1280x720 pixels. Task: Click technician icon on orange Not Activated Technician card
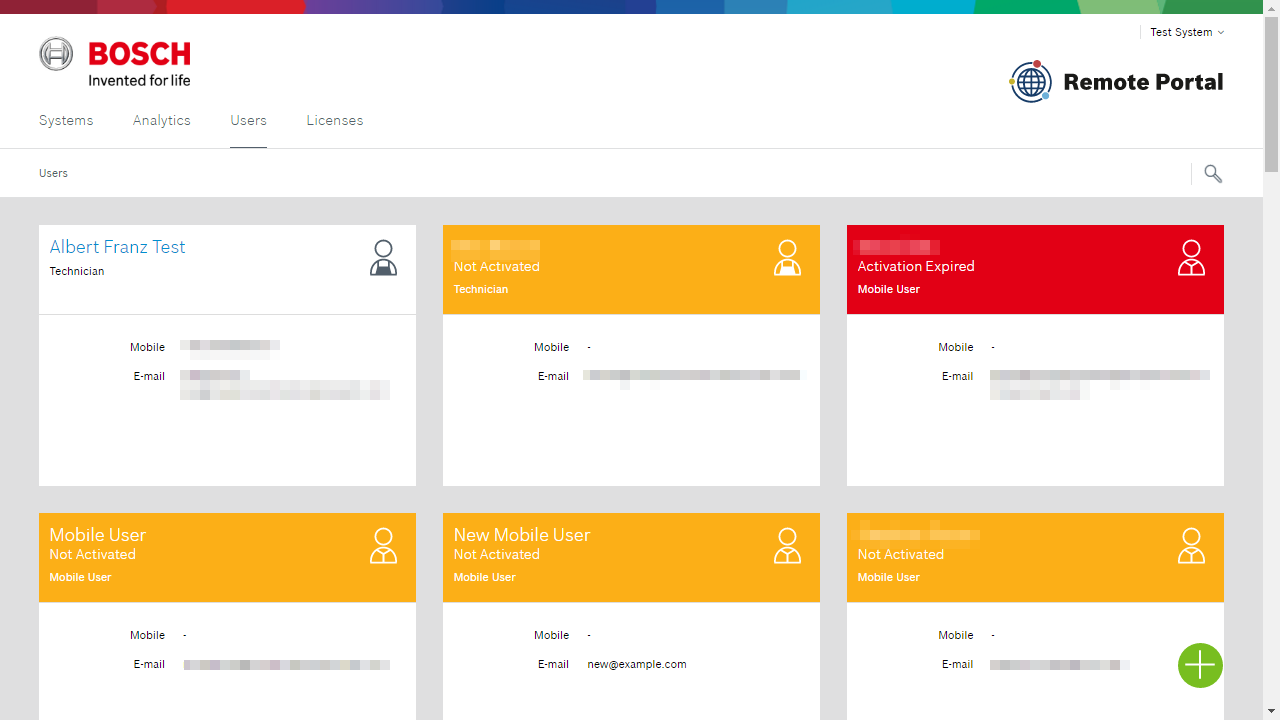[787, 258]
